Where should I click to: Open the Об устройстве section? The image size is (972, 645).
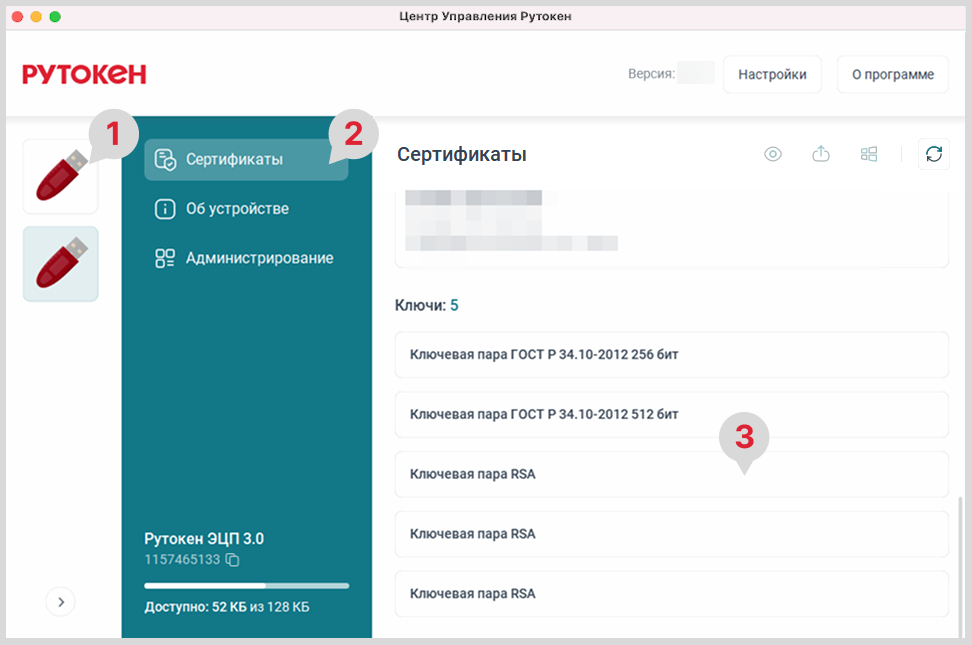pyautogui.click(x=236, y=209)
